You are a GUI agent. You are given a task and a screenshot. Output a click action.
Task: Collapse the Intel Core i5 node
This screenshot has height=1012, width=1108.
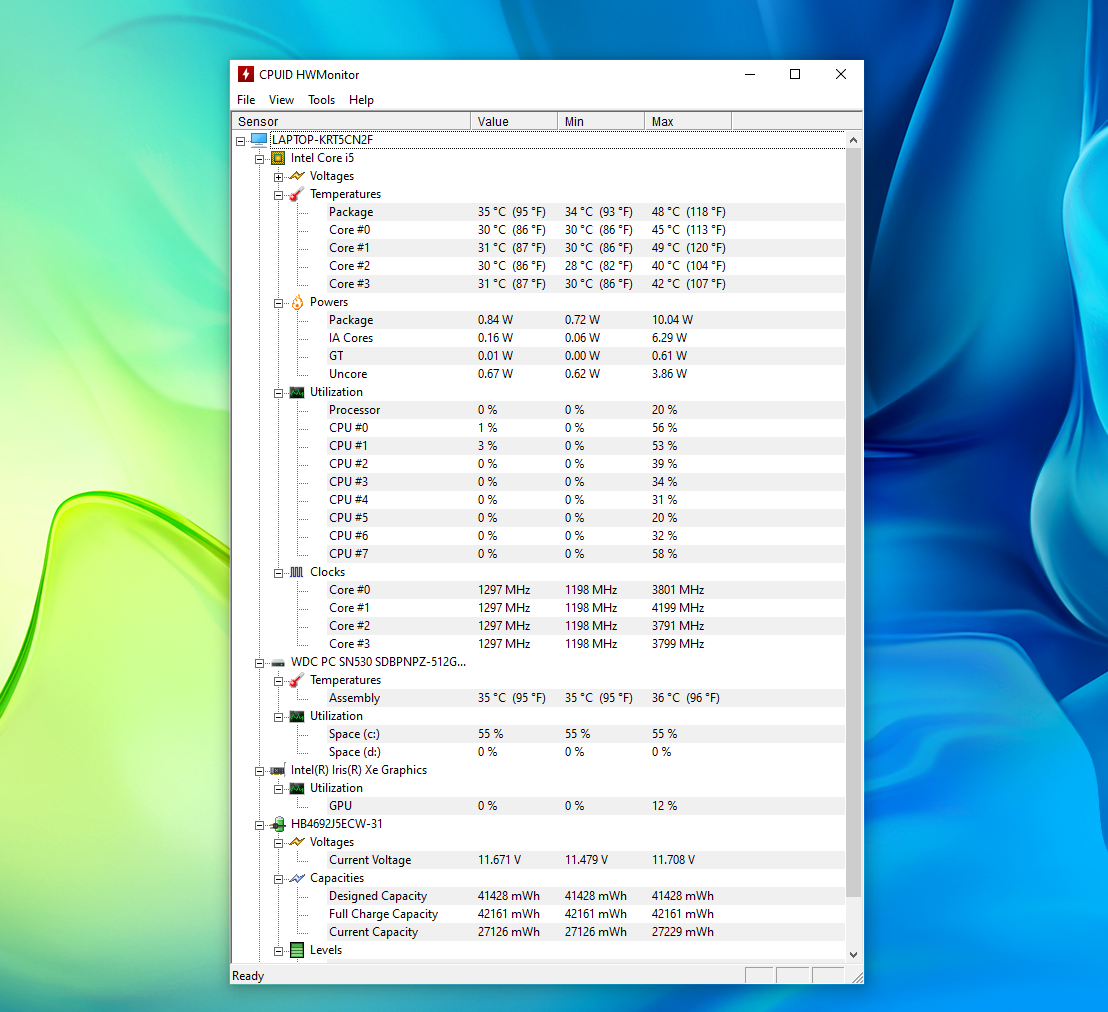pyautogui.click(x=259, y=159)
